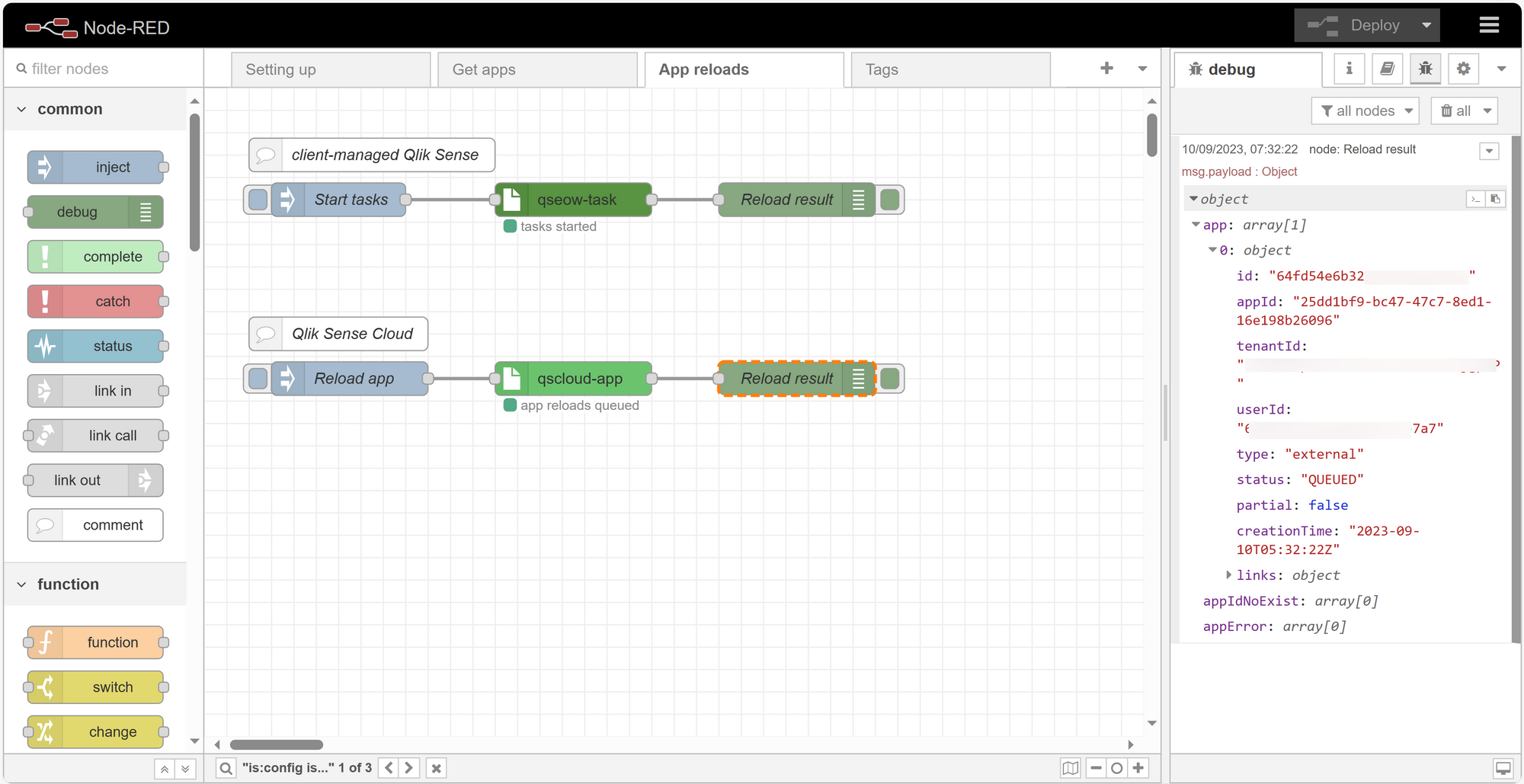Collapse the function palette category

pos(94,584)
